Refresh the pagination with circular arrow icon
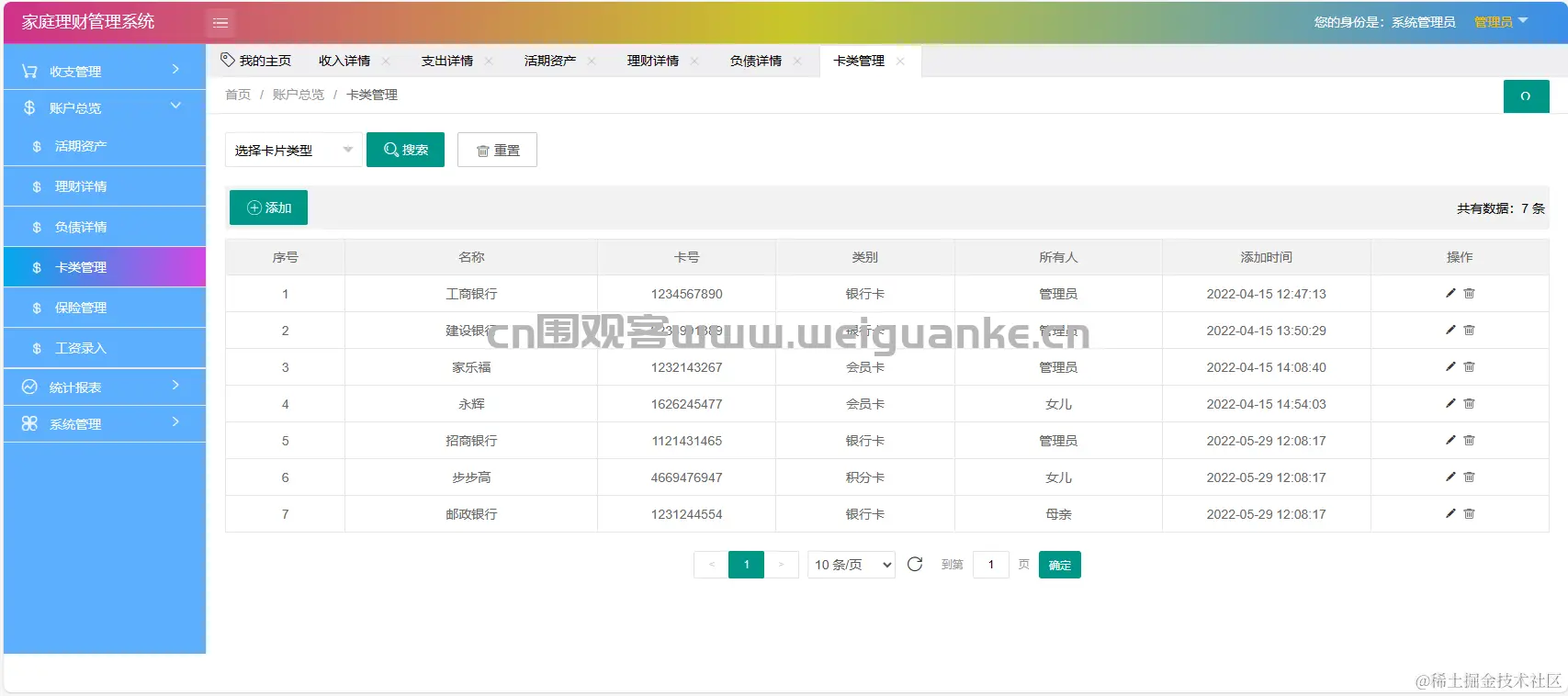1568x696 pixels. pos(915,565)
